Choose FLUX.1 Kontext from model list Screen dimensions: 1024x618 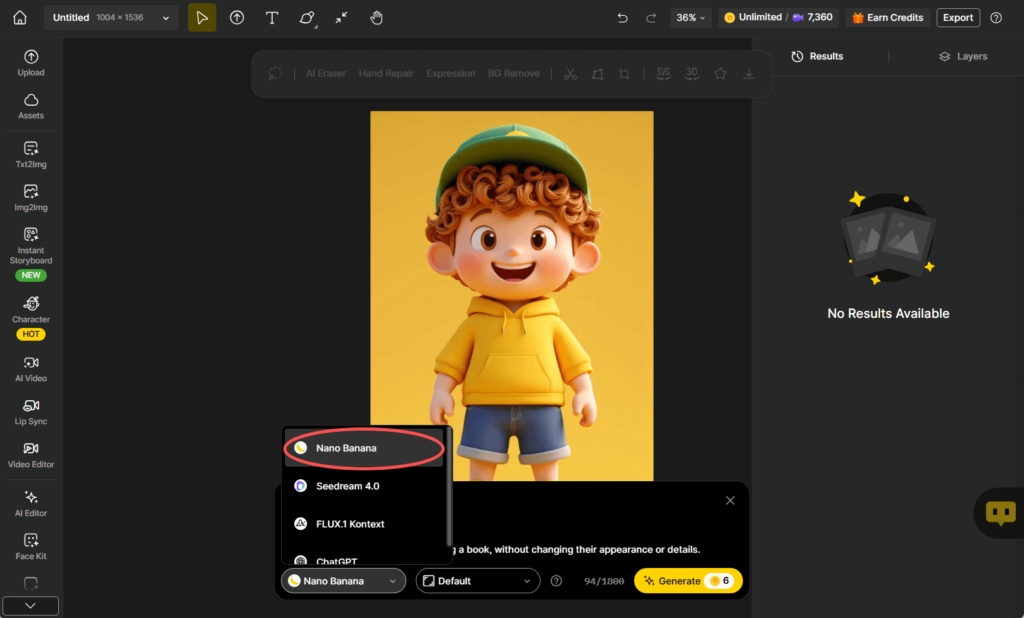tap(350, 524)
